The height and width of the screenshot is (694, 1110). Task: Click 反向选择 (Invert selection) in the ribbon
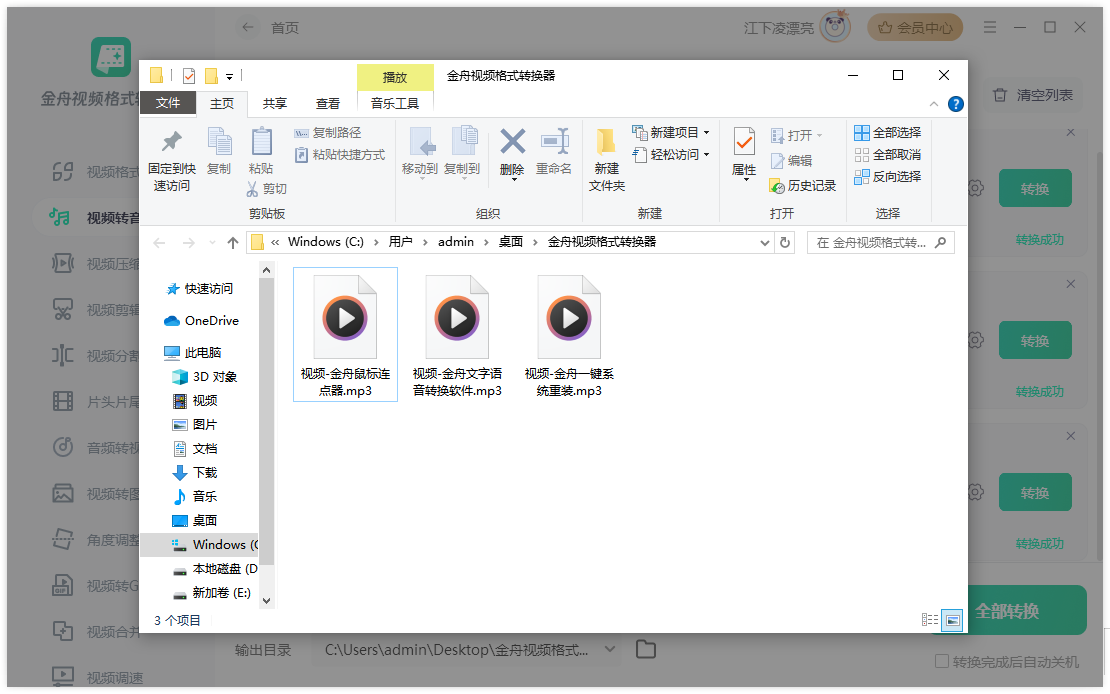point(888,176)
